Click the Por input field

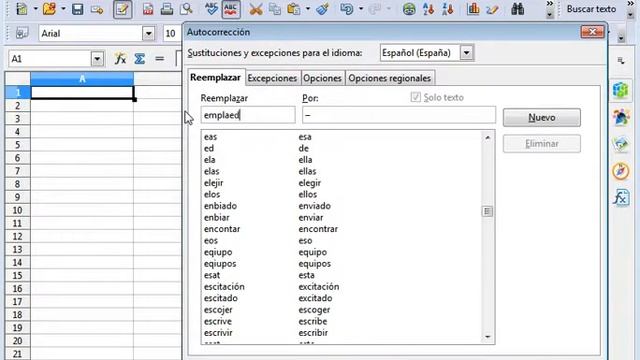coord(399,115)
